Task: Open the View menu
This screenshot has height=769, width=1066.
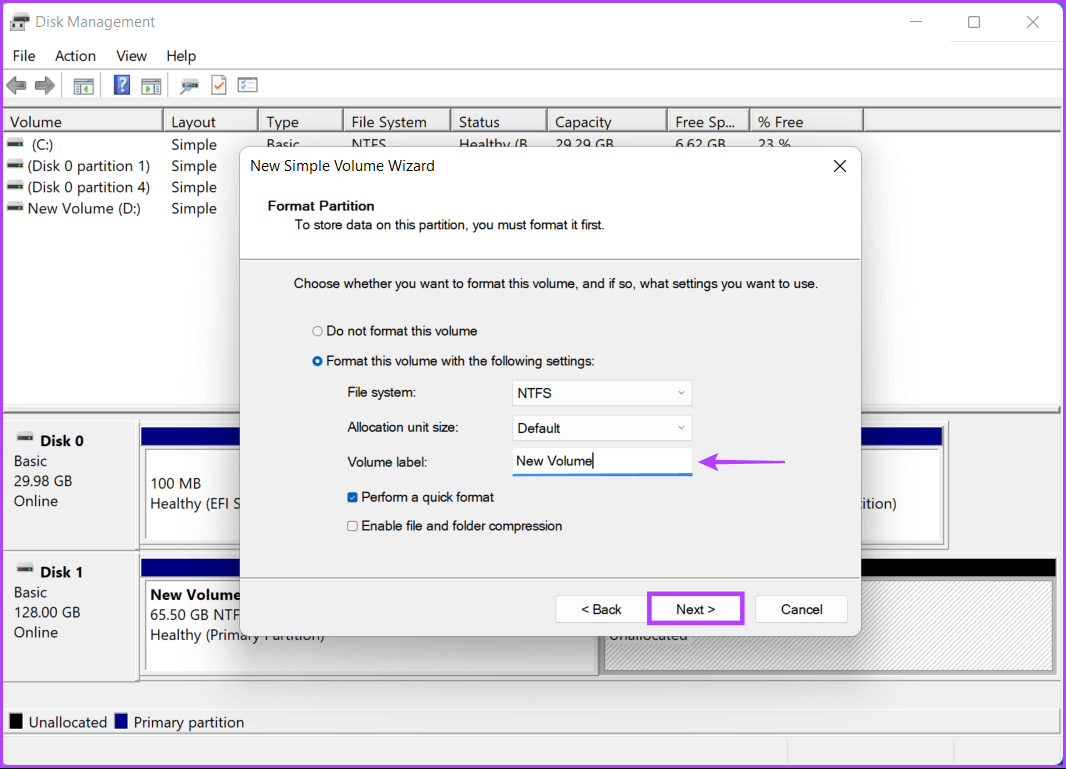Action: pyautogui.click(x=131, y=56)
